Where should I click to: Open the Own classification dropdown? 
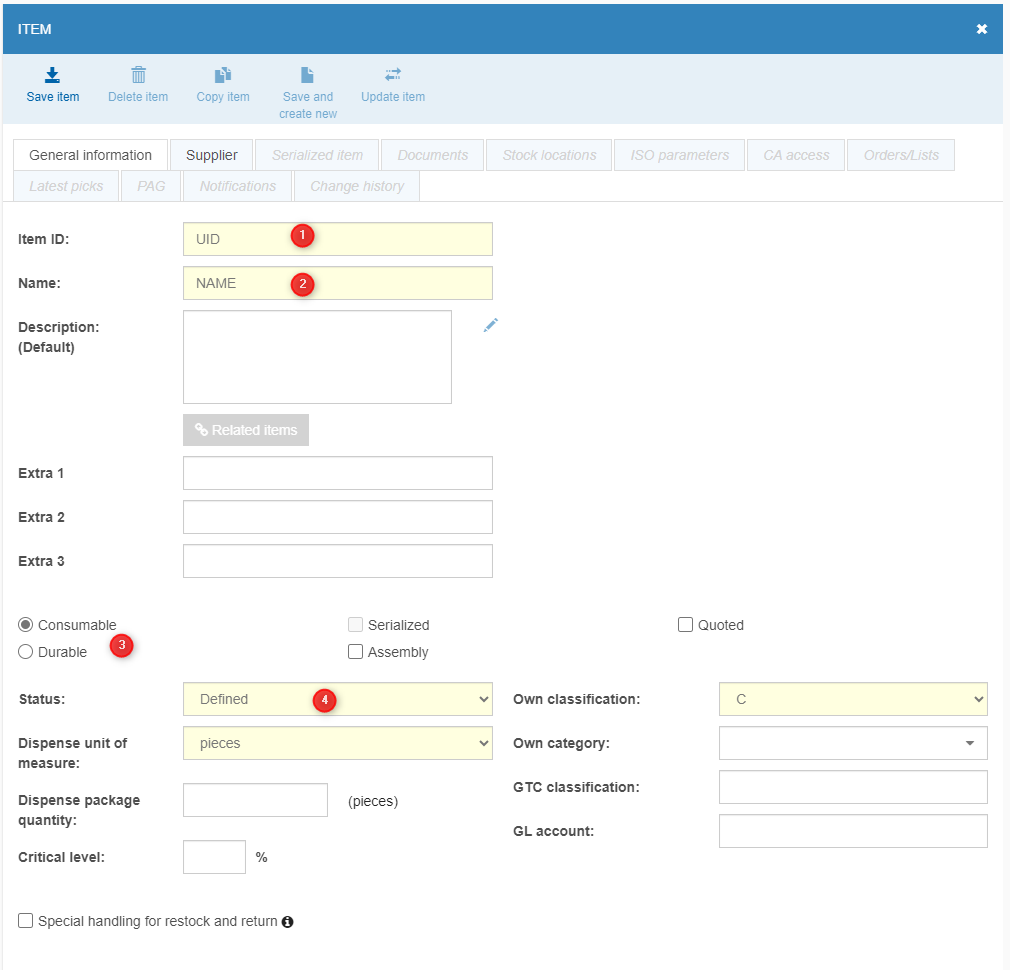(x=853, y=699)
